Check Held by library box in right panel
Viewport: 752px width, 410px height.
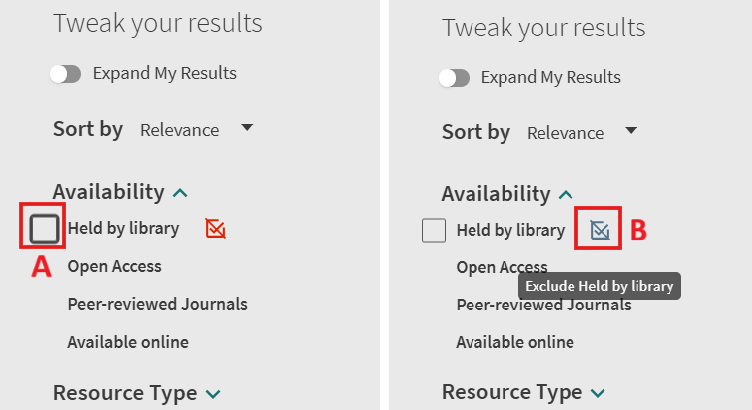(434, 231)
